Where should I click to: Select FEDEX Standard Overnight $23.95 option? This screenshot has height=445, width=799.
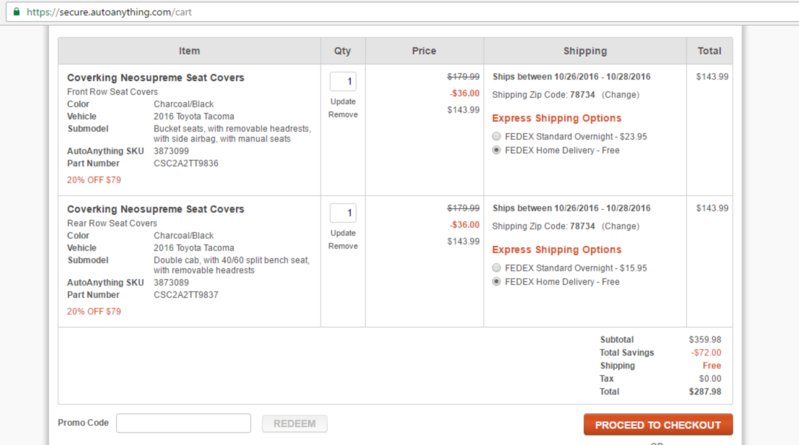pos(496,136)
